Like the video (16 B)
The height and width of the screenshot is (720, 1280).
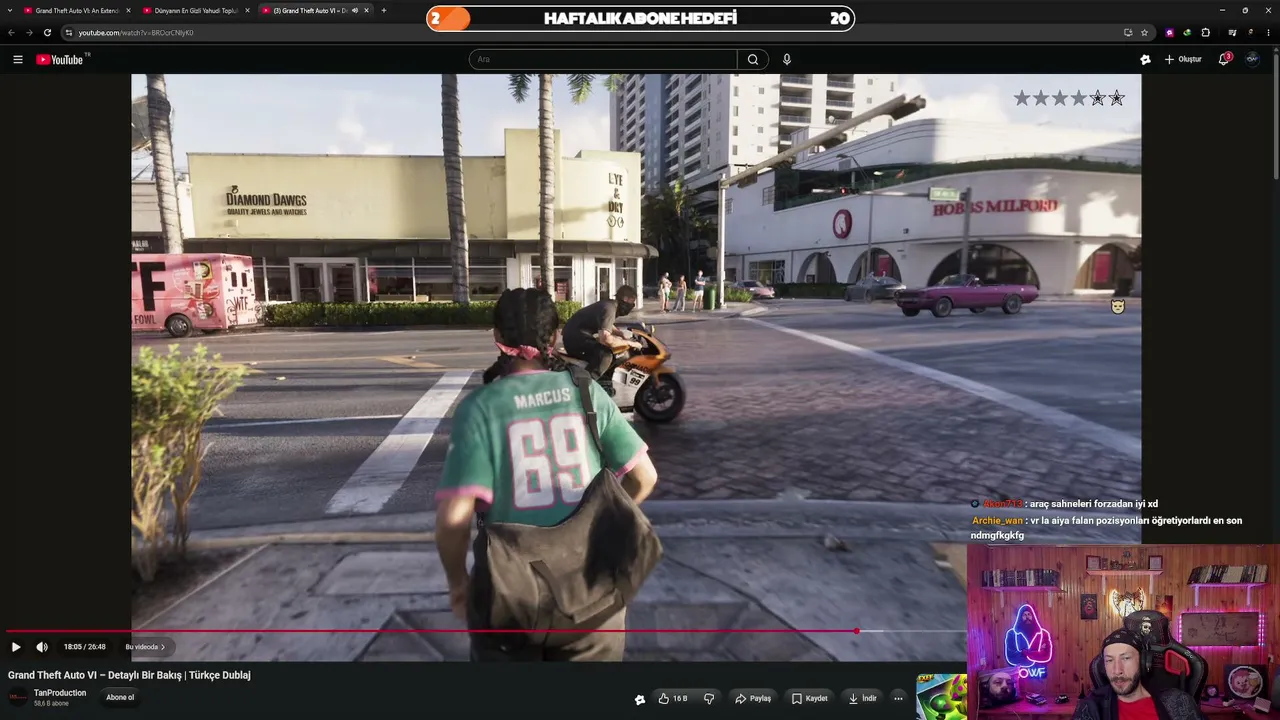coord(673,698)
